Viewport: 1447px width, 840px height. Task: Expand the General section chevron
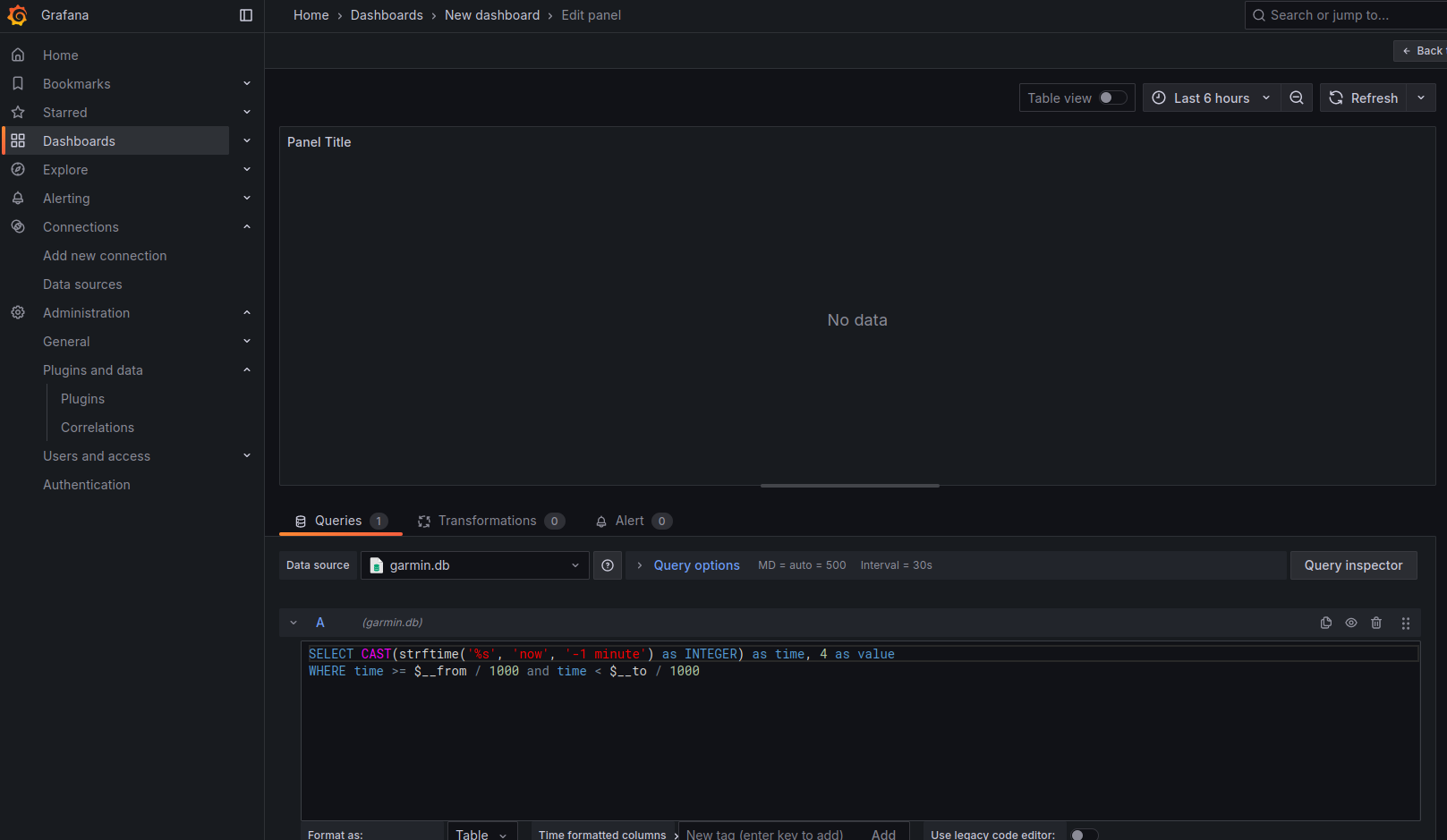point(247,342)
